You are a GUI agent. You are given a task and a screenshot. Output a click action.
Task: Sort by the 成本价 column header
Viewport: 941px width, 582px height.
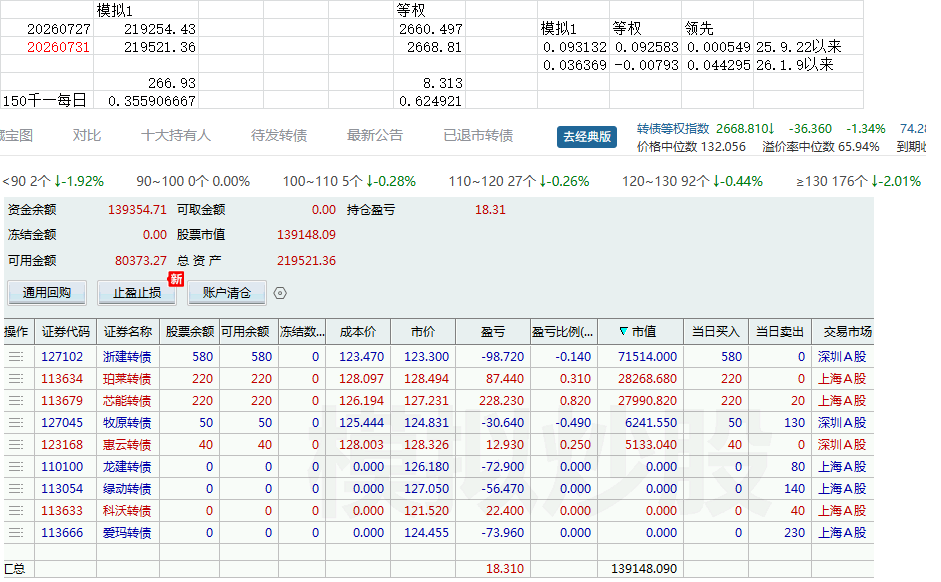click(358, 332)
